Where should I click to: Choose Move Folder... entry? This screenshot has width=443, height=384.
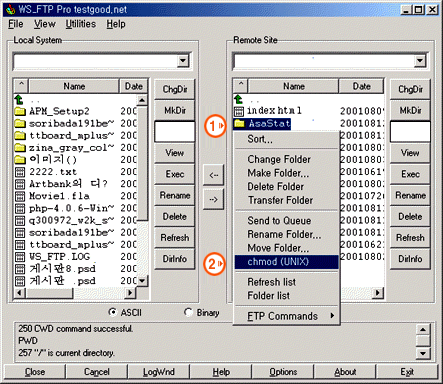tap(287, 248)
